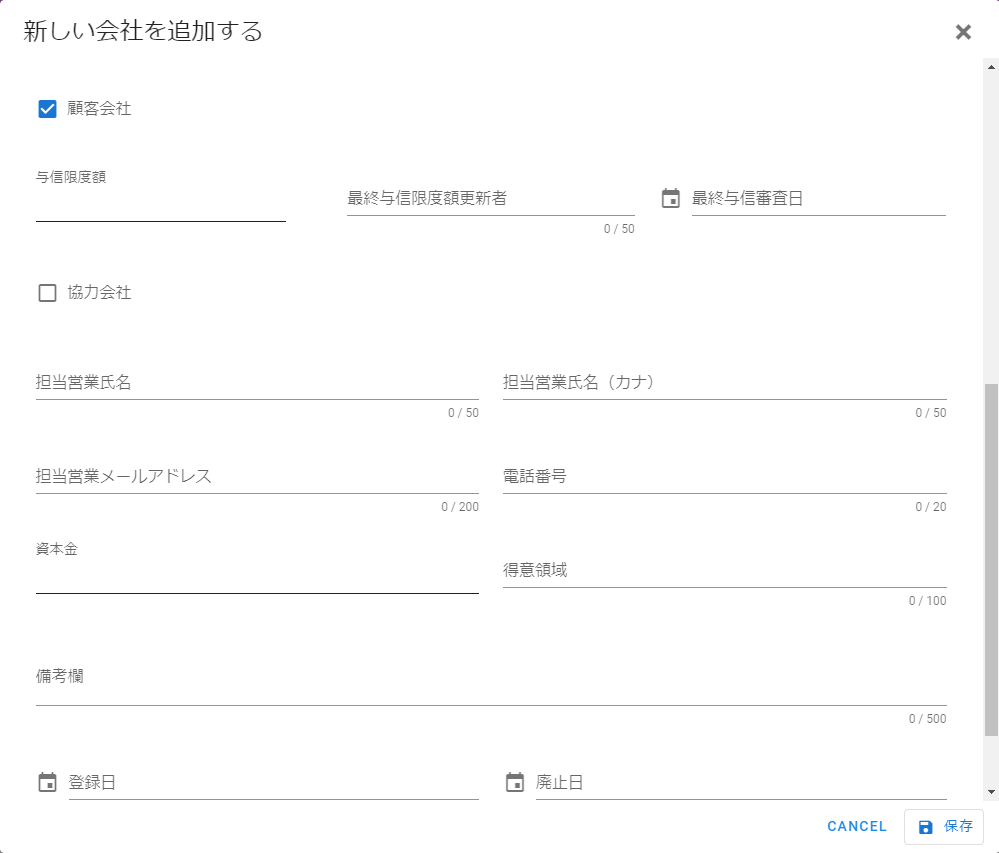Click the save disk icon on the 保存 button
The width and height of the screenshot is (999, 853).
pos(924,827)
